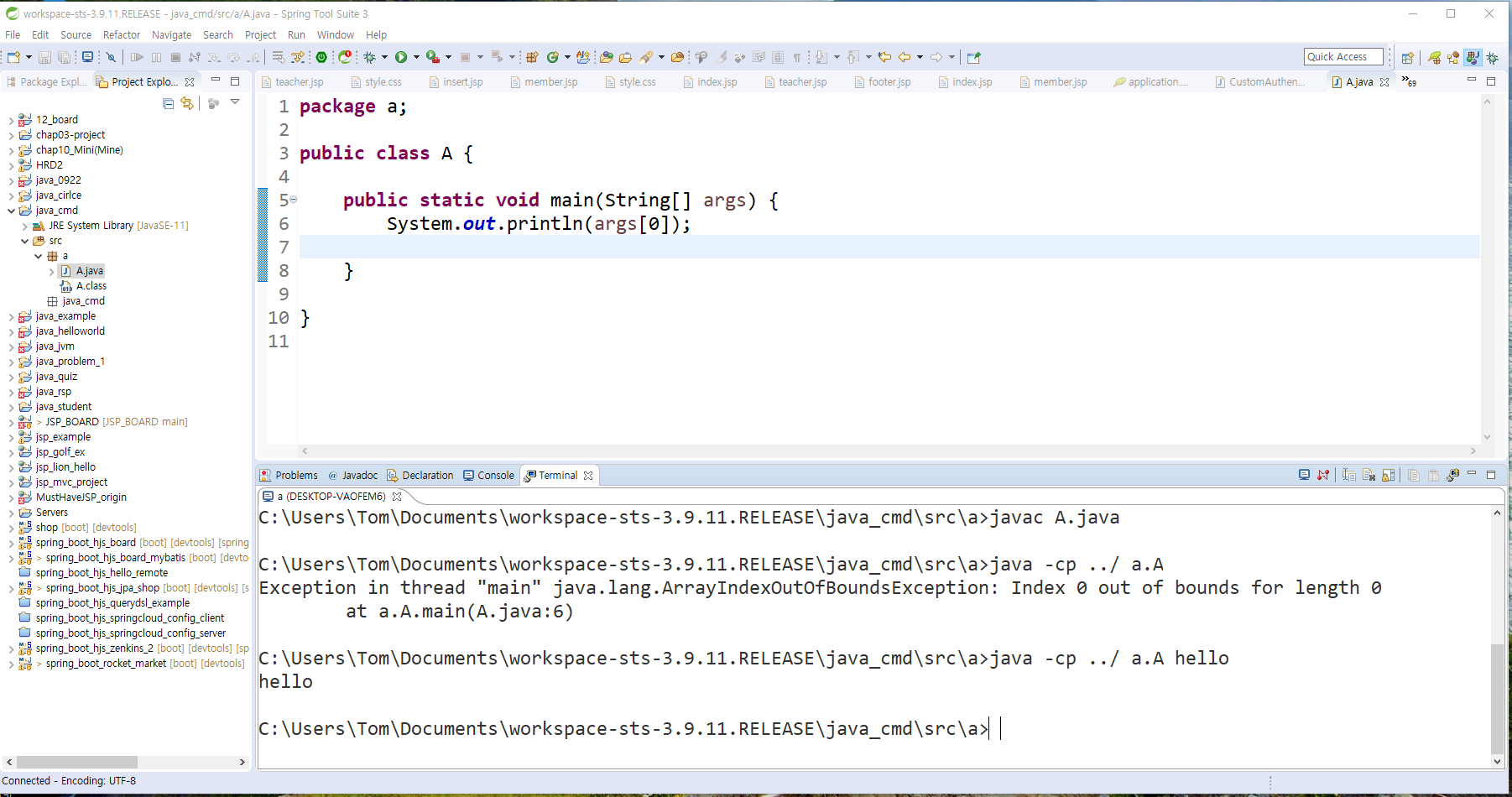Toggle Link with Editor in Project Explorer
The height and width of the screenshot is (797, 1512).
pos(186,102)
